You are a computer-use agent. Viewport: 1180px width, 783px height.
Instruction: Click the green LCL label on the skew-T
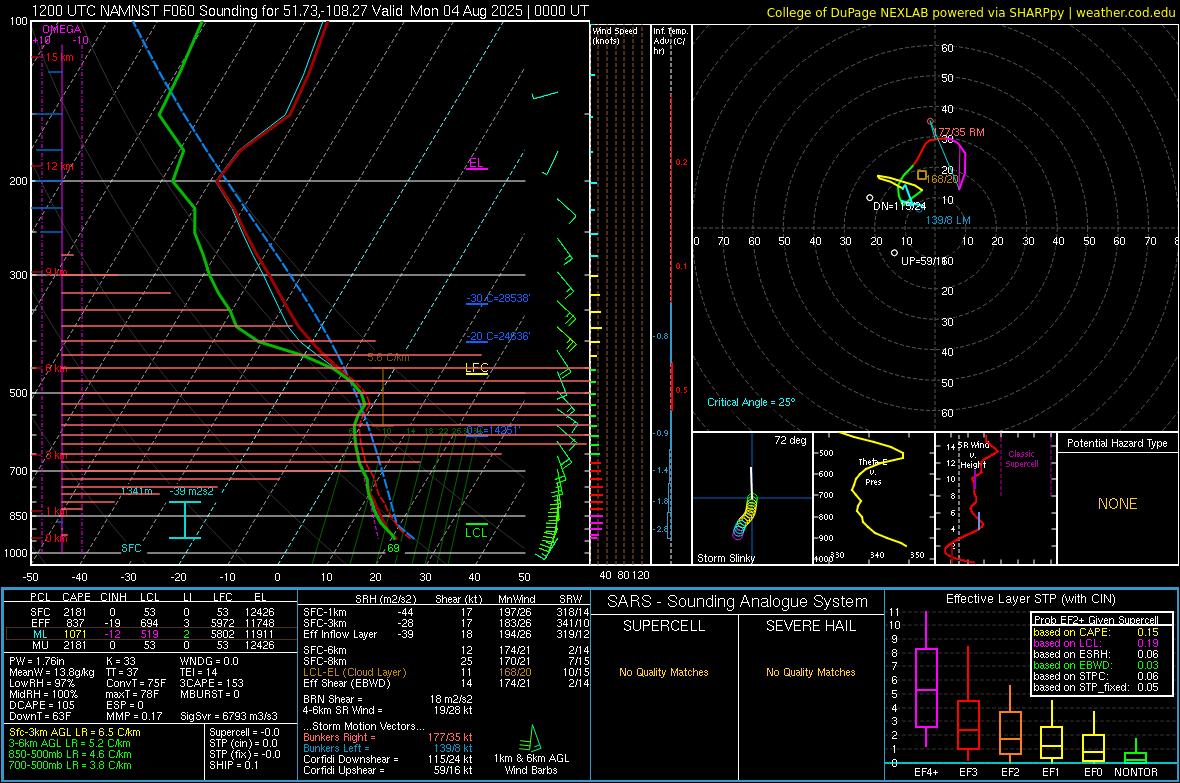pyautogui.click(x=476, y=532)
